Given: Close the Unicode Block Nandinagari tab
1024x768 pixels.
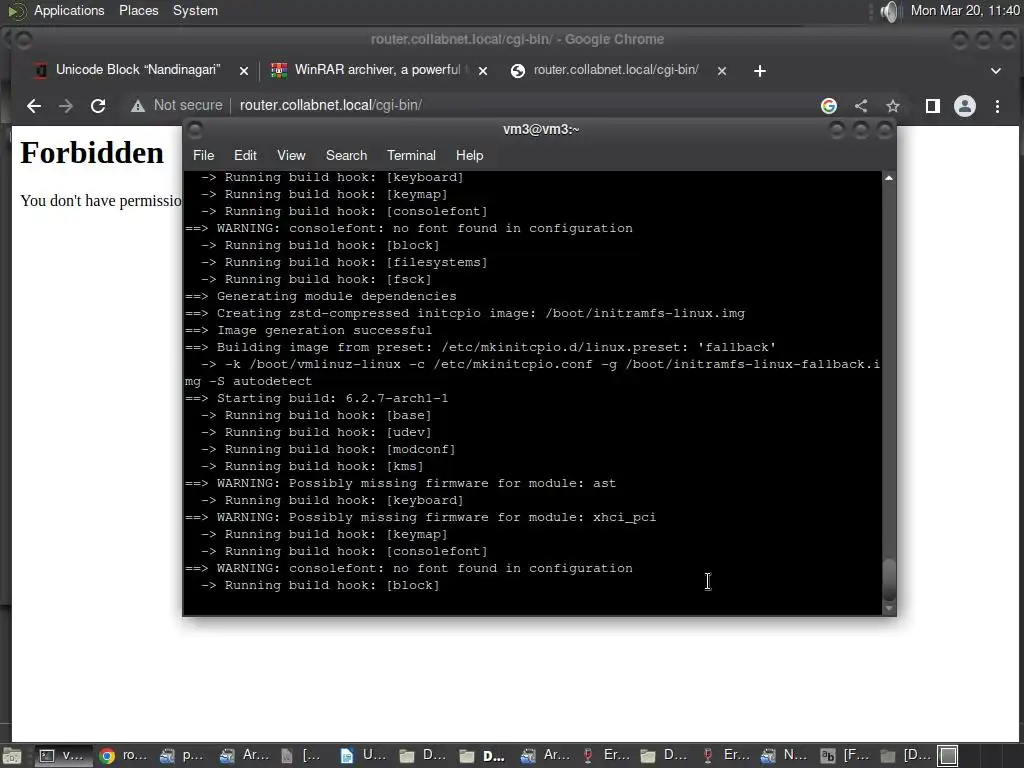Looking at the screenshot, I should pos(244,71).
